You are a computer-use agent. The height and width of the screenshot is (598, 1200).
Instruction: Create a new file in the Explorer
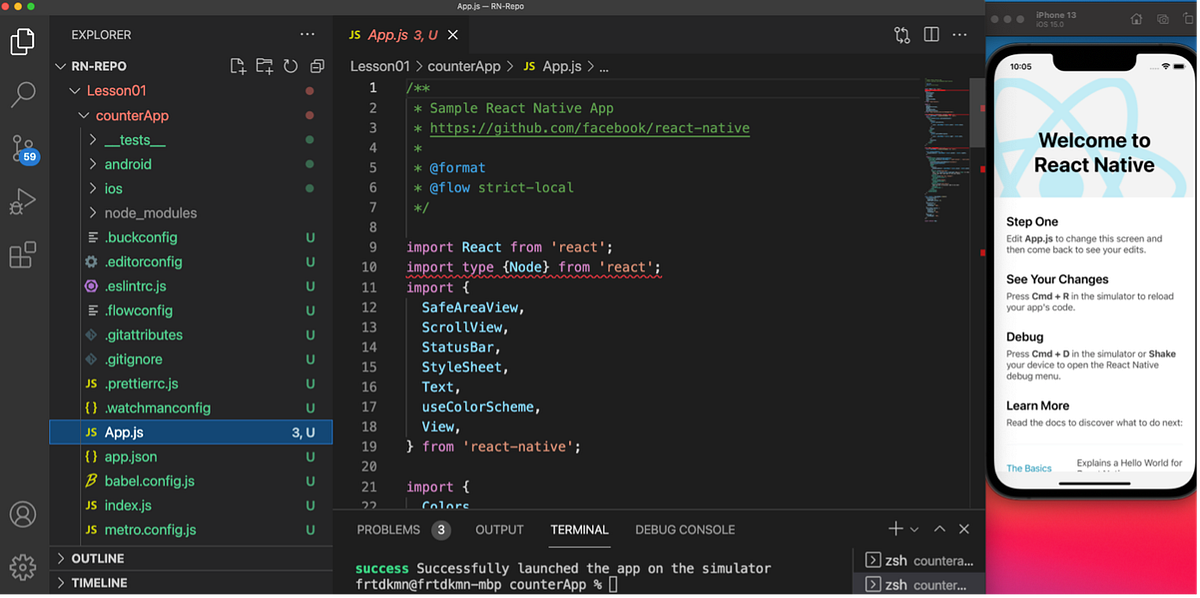tap(237, 65)
